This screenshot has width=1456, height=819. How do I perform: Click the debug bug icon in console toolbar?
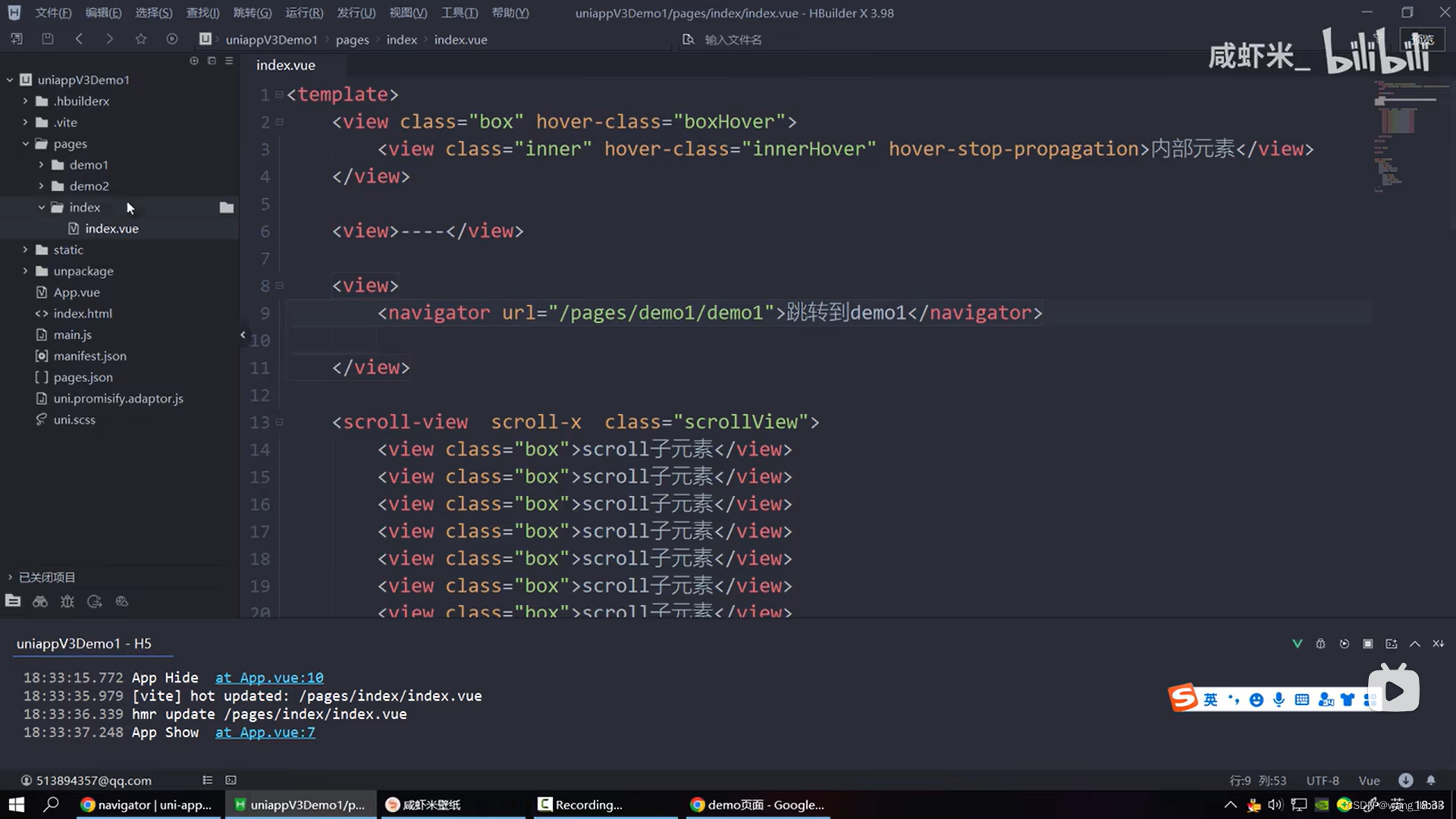[x=1320, y=644]
